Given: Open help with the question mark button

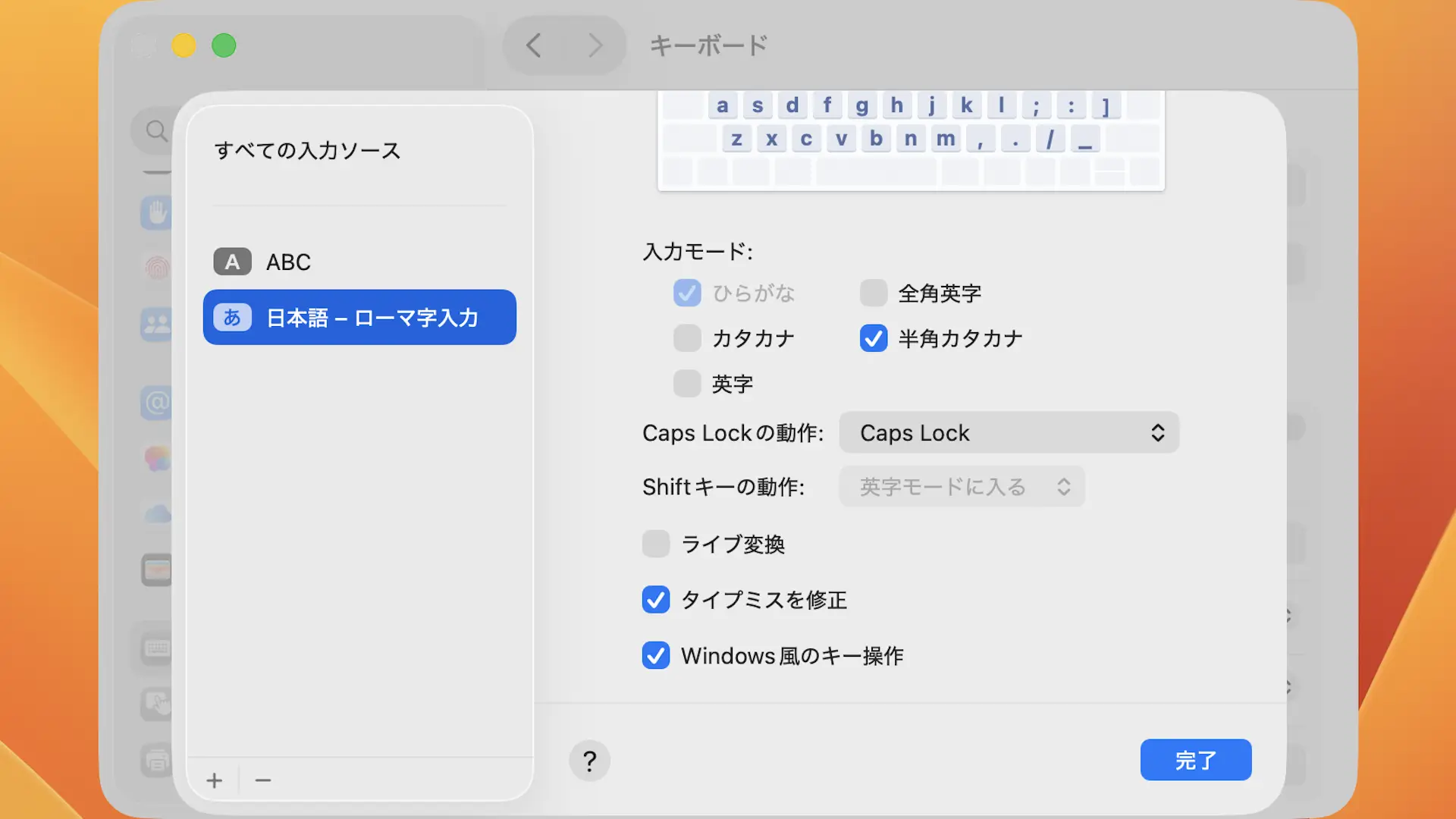Looking at the screenshot, I should 589,761.
